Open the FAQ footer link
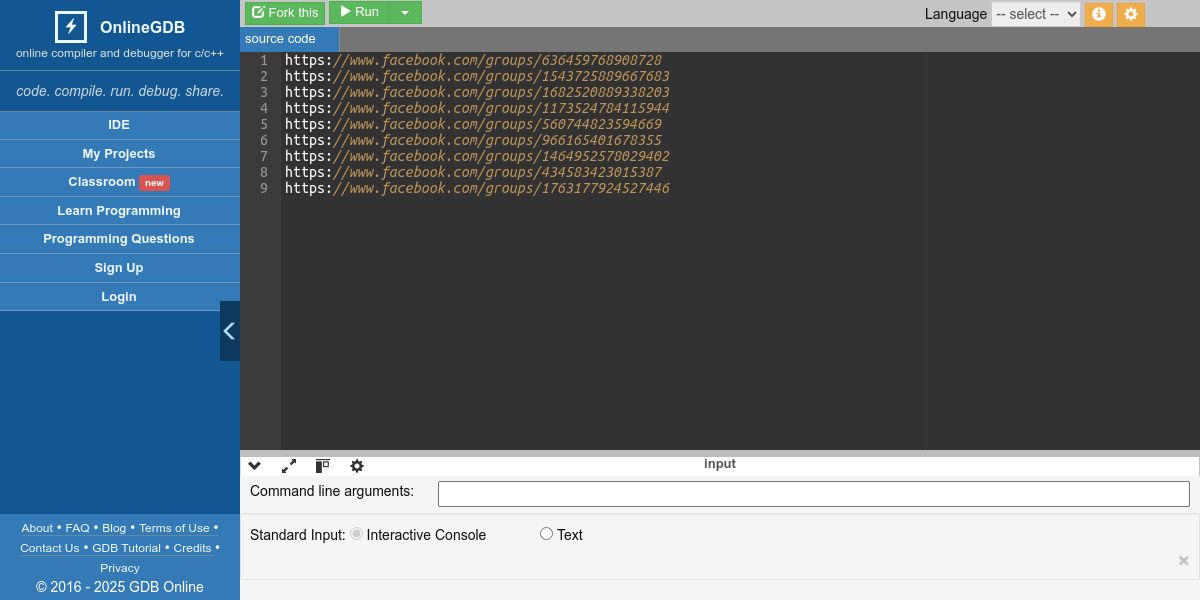 (x=77, y=528)
